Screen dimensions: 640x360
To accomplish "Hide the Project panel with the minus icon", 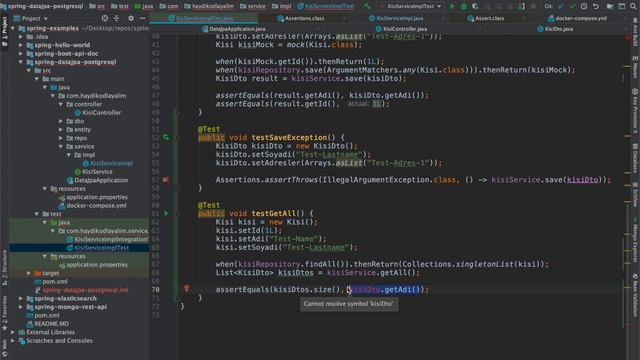I will pyautogui.click(x=142, y=18).
